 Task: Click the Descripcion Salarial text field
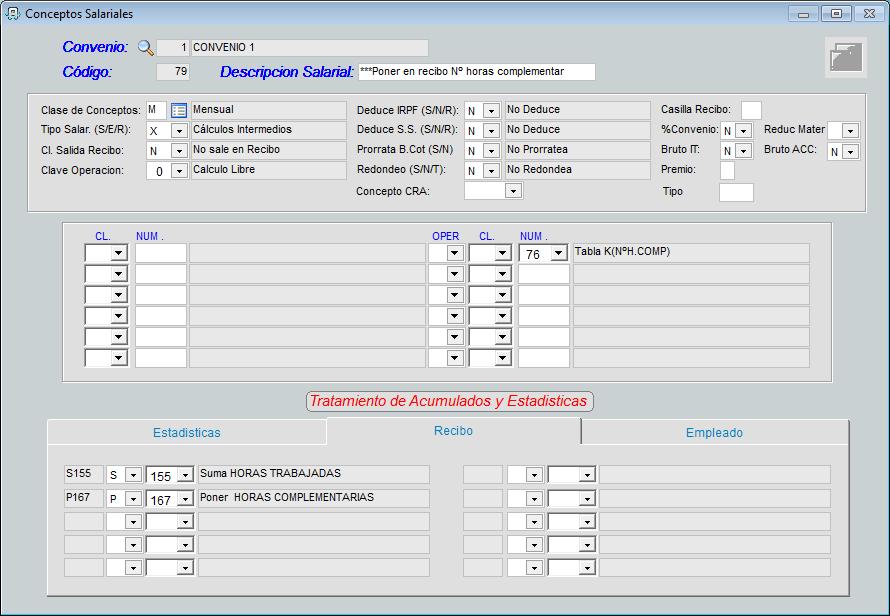click(477, 72)
